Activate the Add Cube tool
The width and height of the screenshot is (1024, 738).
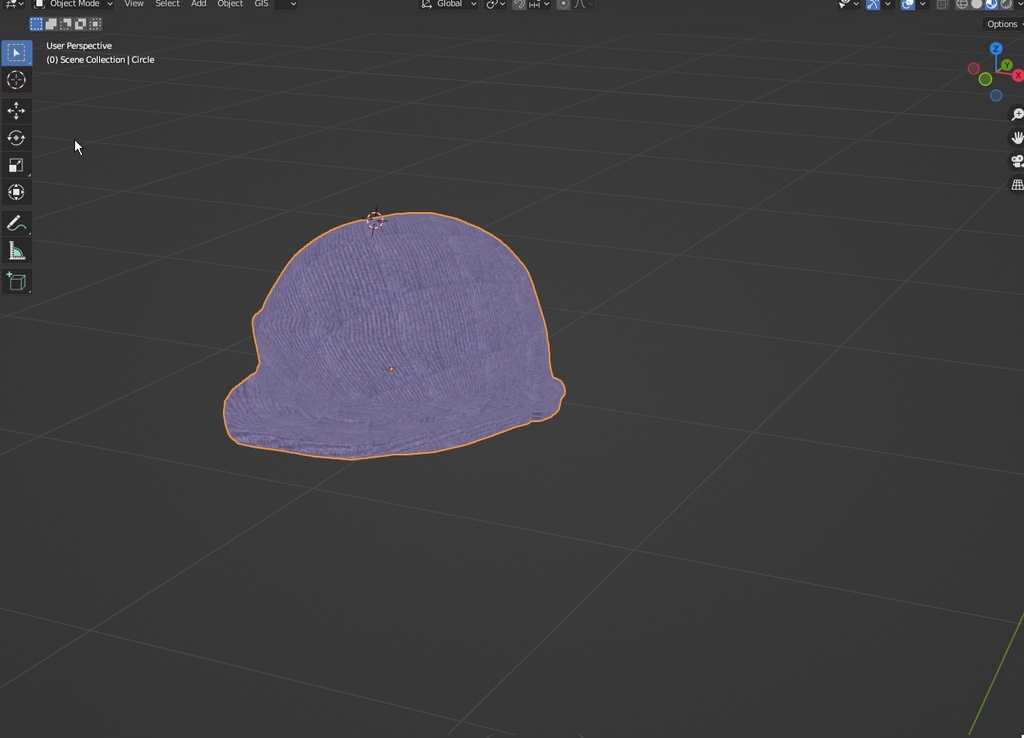click(16, 281)
